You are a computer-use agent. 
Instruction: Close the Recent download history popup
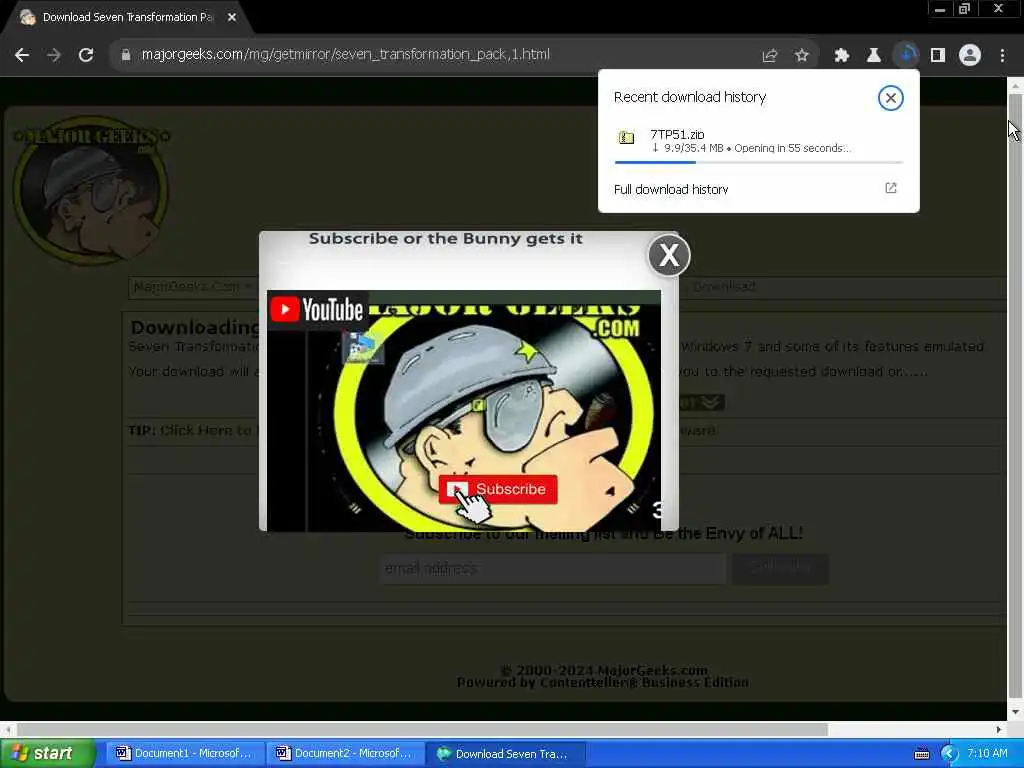(890, 98)
